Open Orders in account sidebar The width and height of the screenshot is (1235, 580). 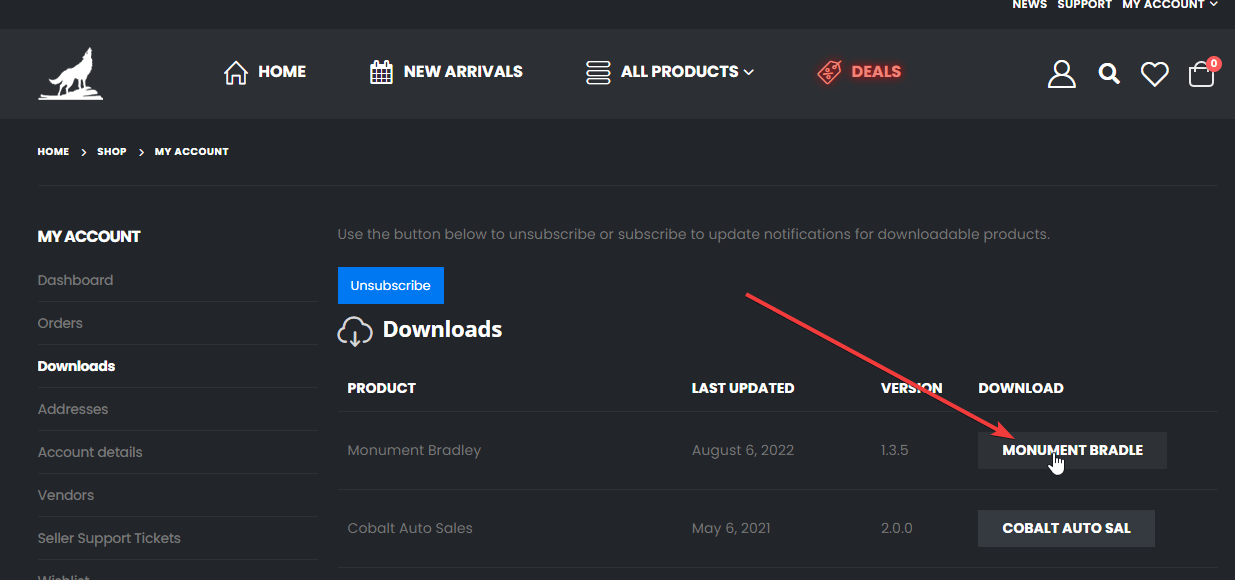click(x=60, y=323)
